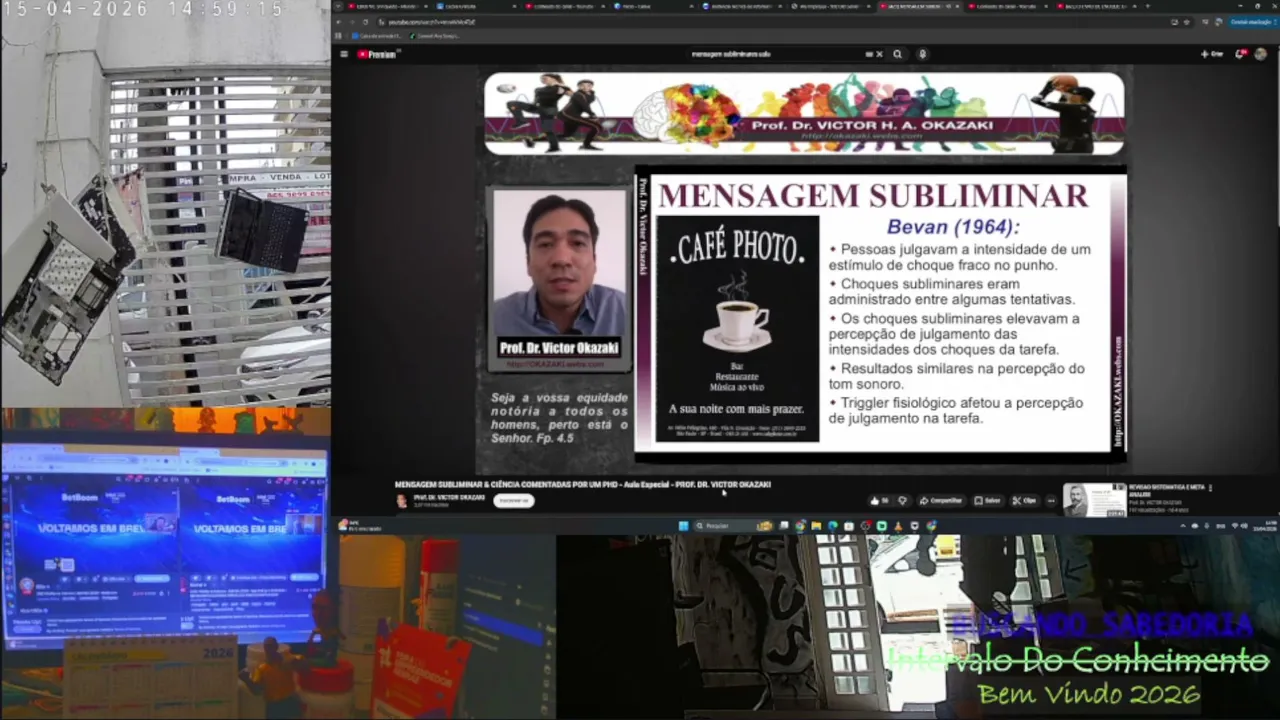Start voice search with microphone
The width and height of the screenshot is (1280, 720).
(922, 54)
